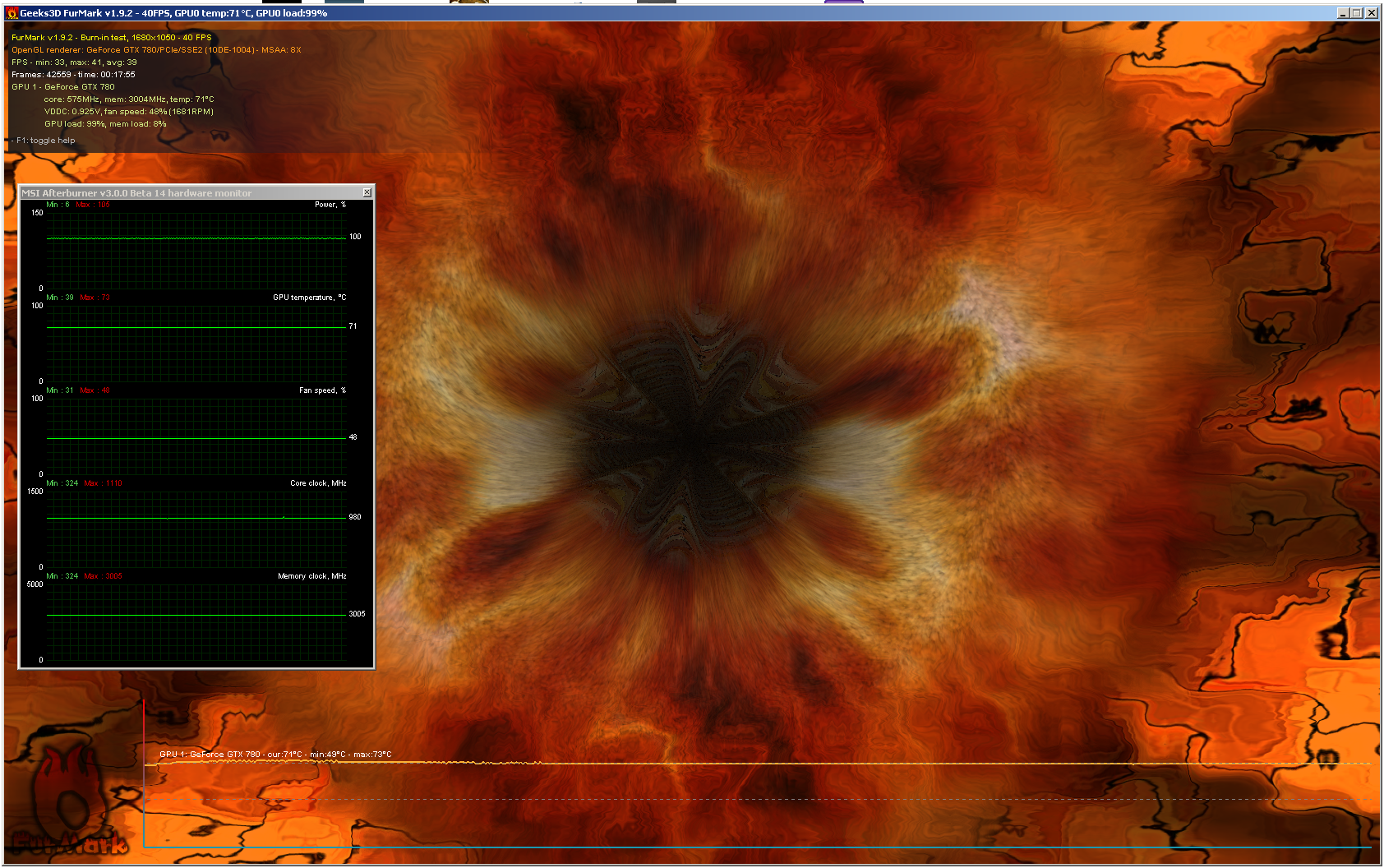
Task: Click the 'F1: toggle help' hint
Action: click(x=45, y=141)
